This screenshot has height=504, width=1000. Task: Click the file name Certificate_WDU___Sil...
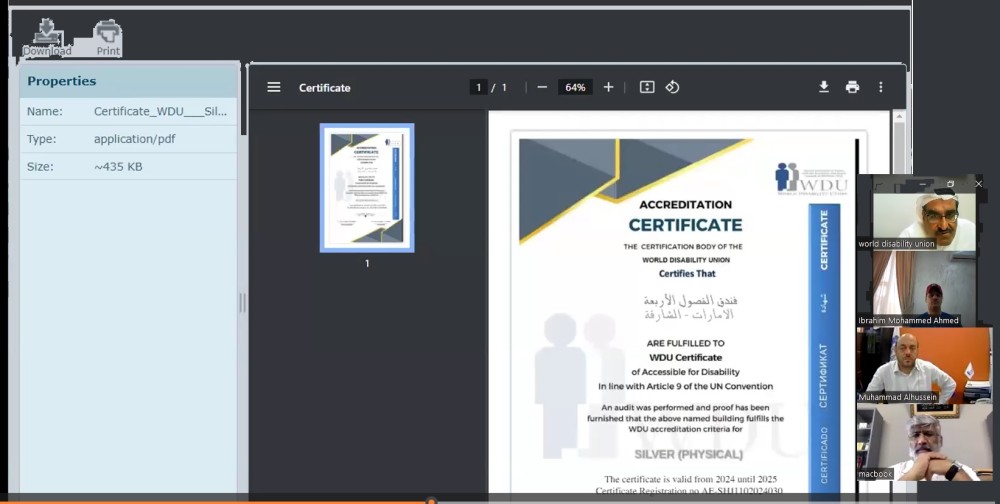pyautogui.click(x=160, y=111)
